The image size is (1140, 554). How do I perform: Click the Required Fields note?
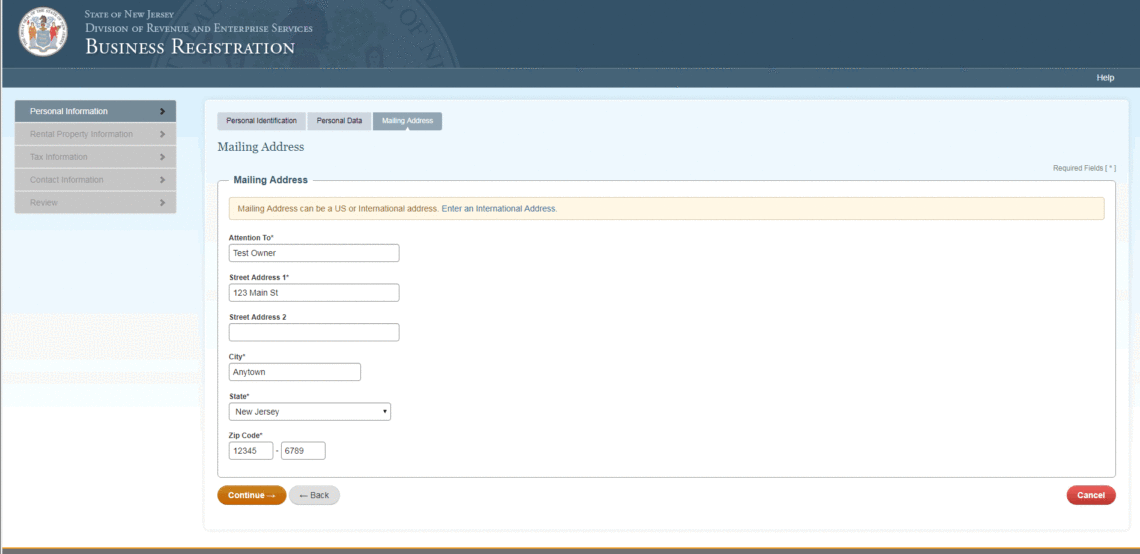[1084, 168]
